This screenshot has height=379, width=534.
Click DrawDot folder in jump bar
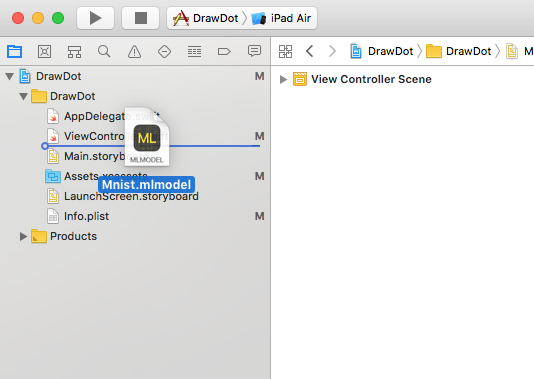(459, 51)
